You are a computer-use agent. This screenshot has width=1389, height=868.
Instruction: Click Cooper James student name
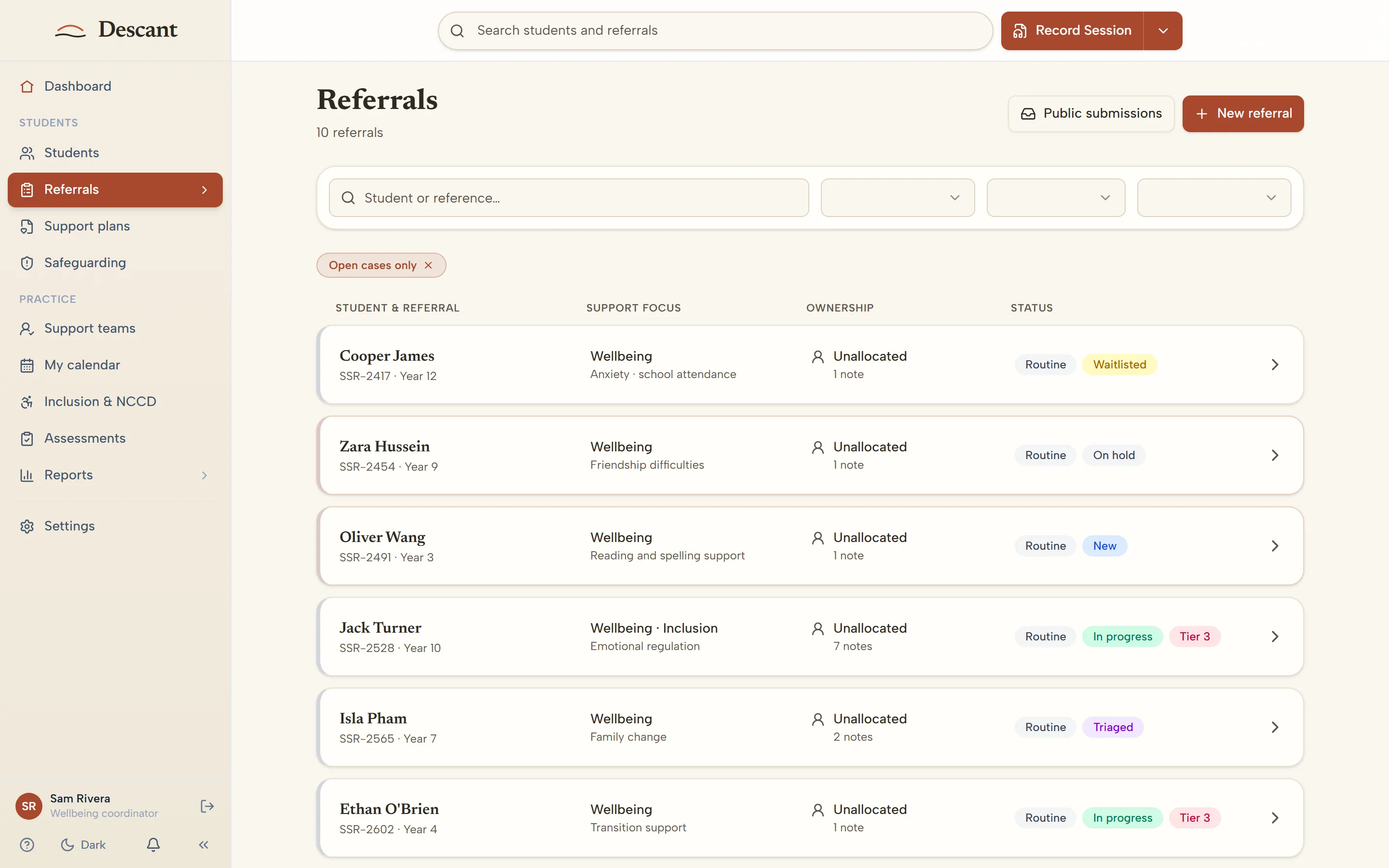(387, 356)
